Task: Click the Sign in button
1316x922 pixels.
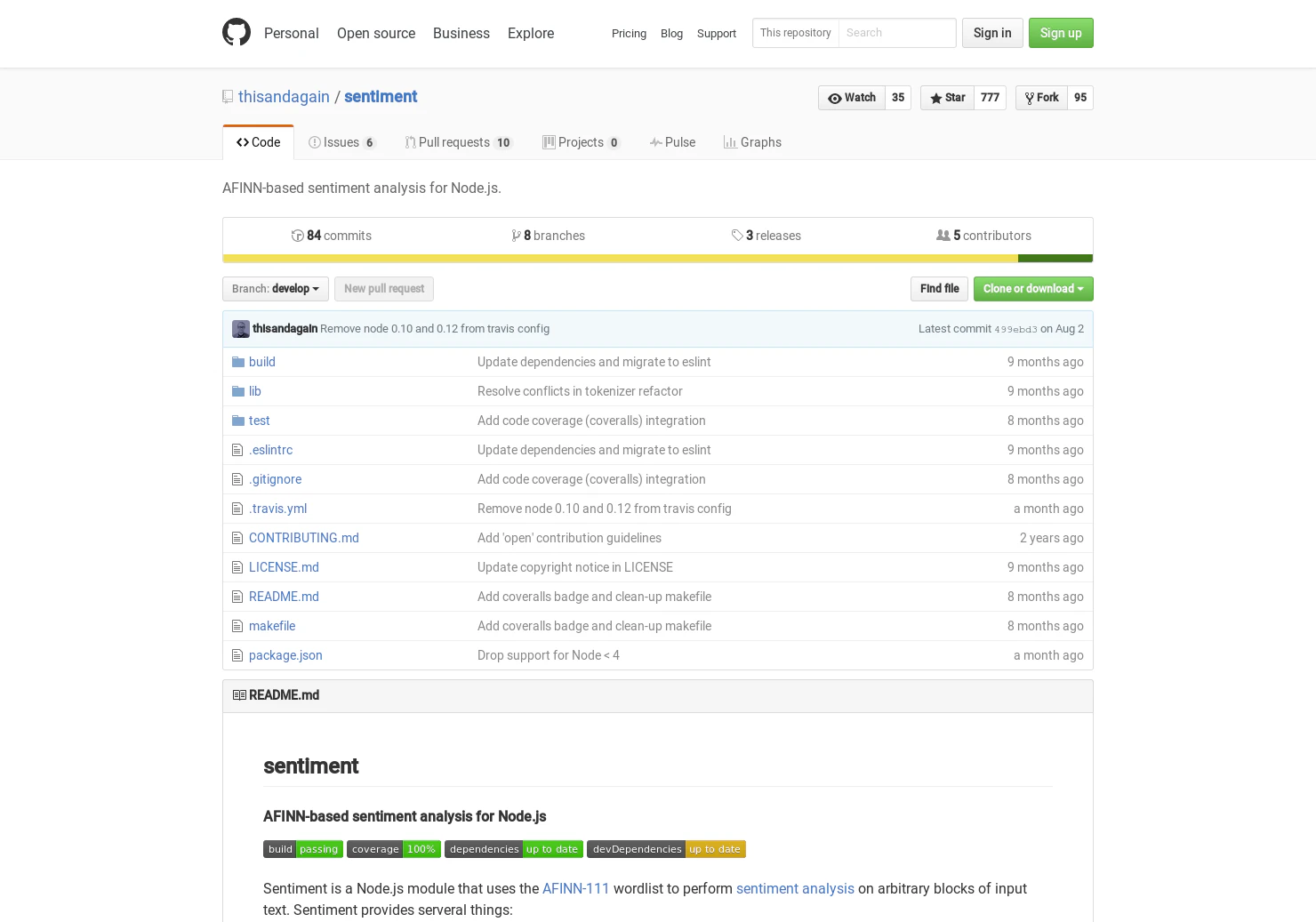Action: tap(992, 33)
